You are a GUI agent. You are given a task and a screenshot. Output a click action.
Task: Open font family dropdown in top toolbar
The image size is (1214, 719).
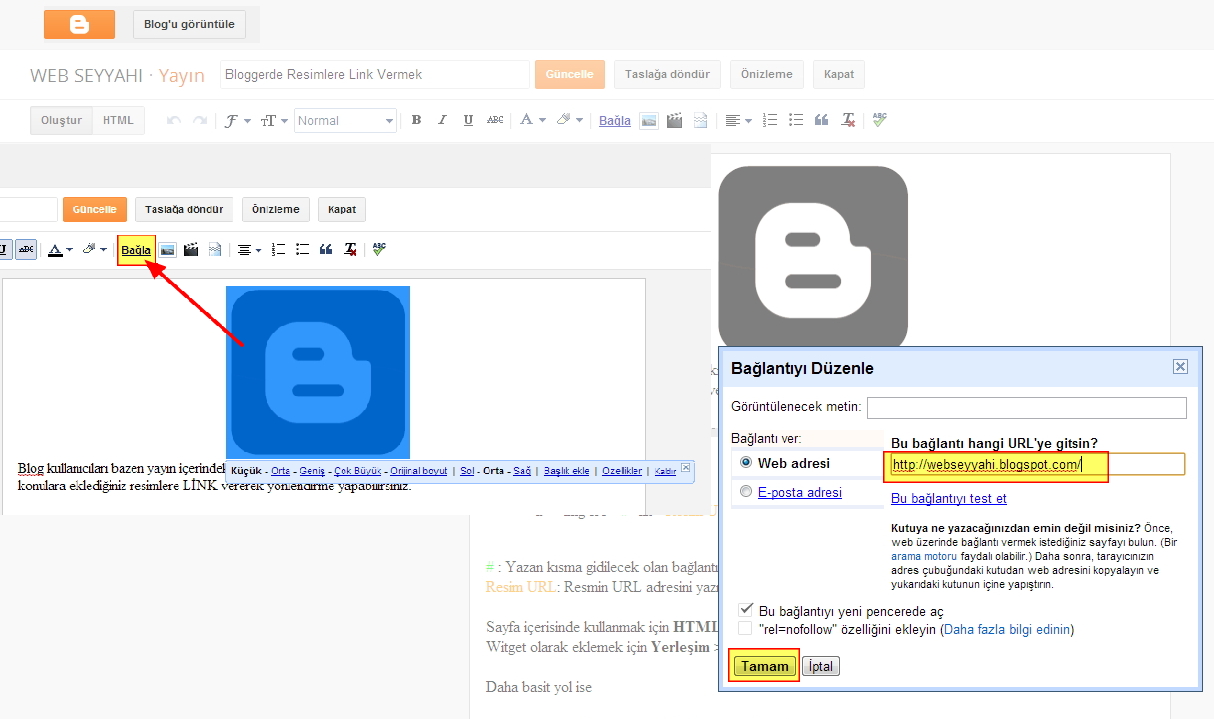pyautogui.click(x=238, y=120)
